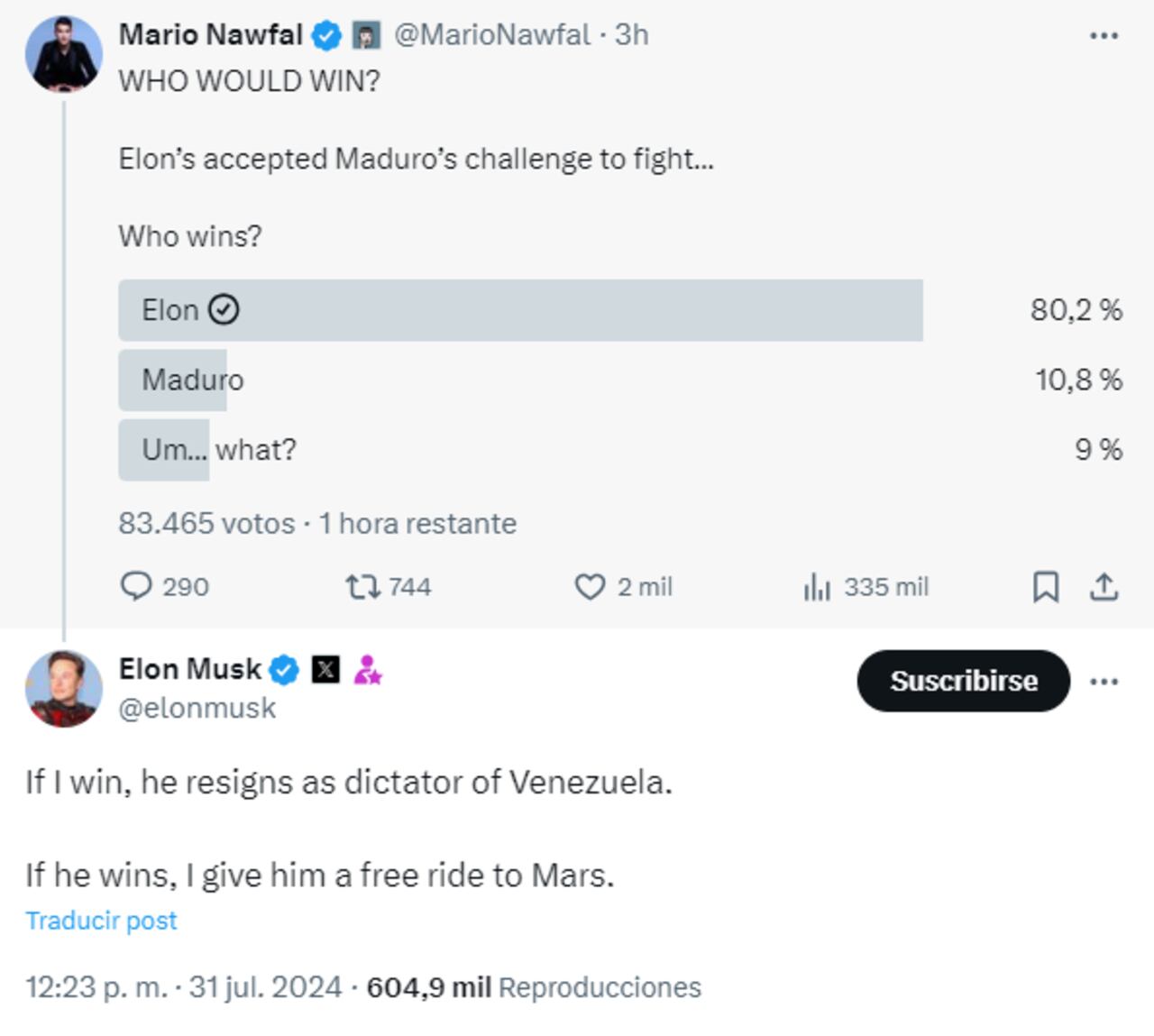This screenshot has width=1154, height=1036.
Task: Bookmark the poll tweet
Action: tap(1046, 587)
